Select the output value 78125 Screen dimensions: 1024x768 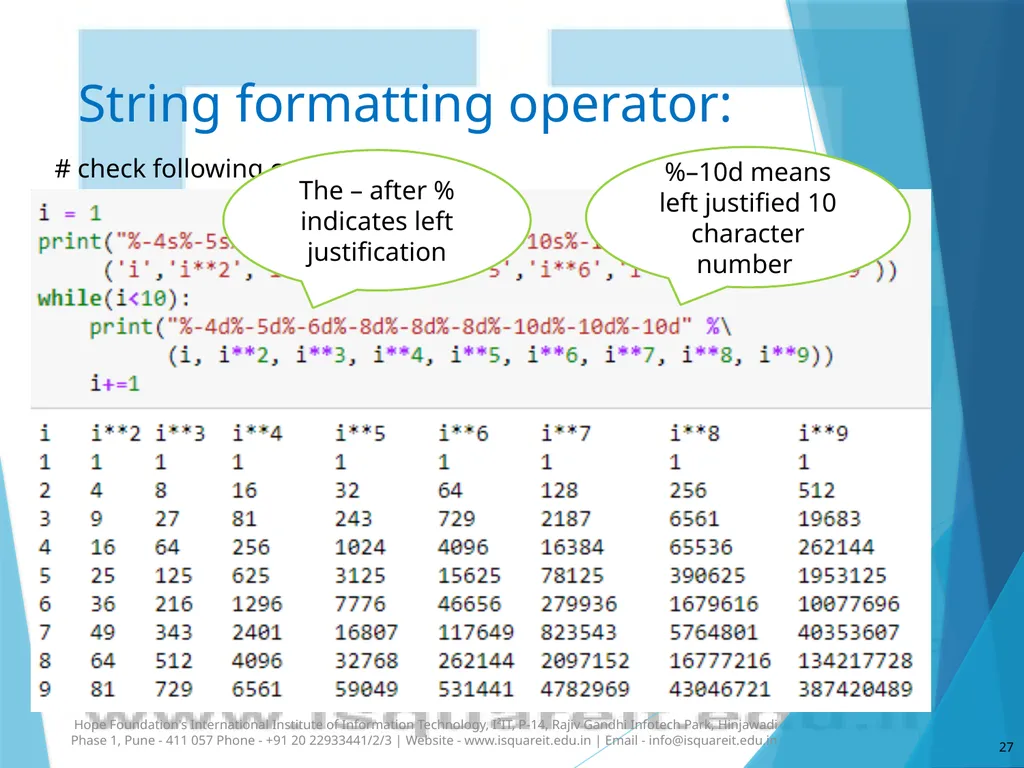tap(573, 575)
